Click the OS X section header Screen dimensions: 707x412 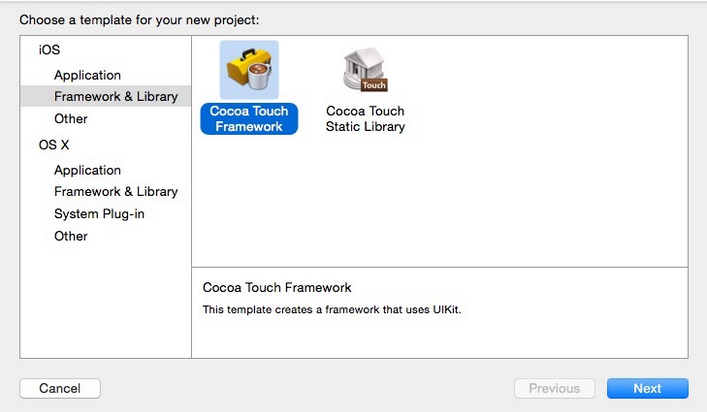53,145
